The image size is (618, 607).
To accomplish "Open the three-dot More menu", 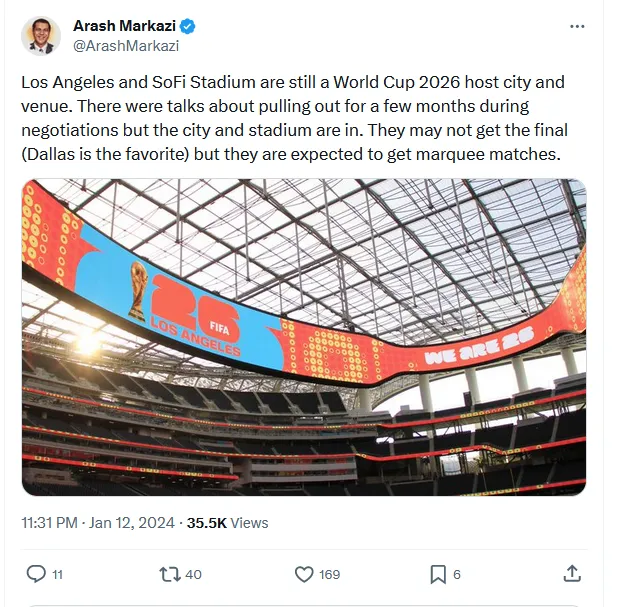I will pos(577,26).
